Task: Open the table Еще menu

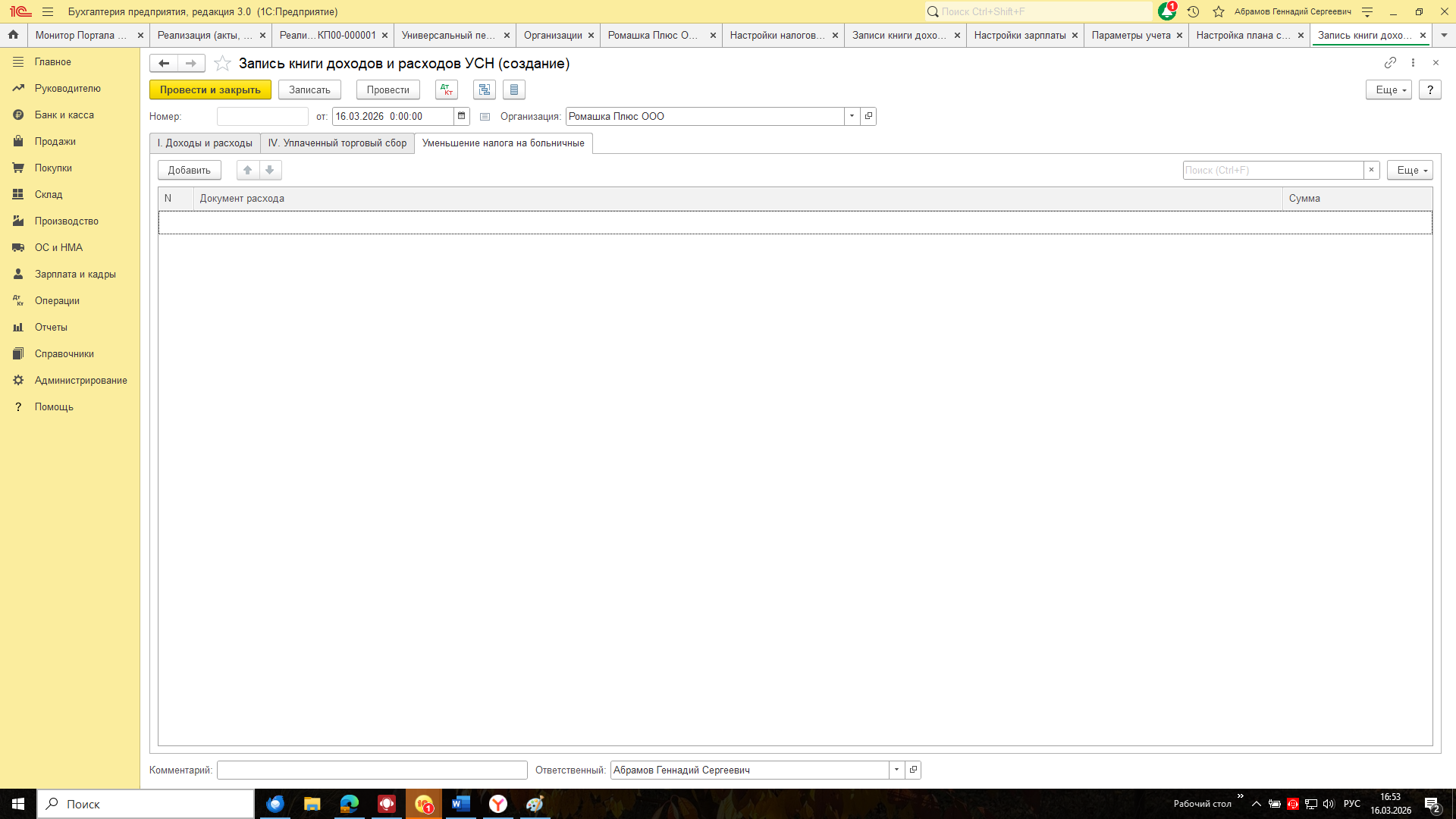Action: coord(1409,170)
